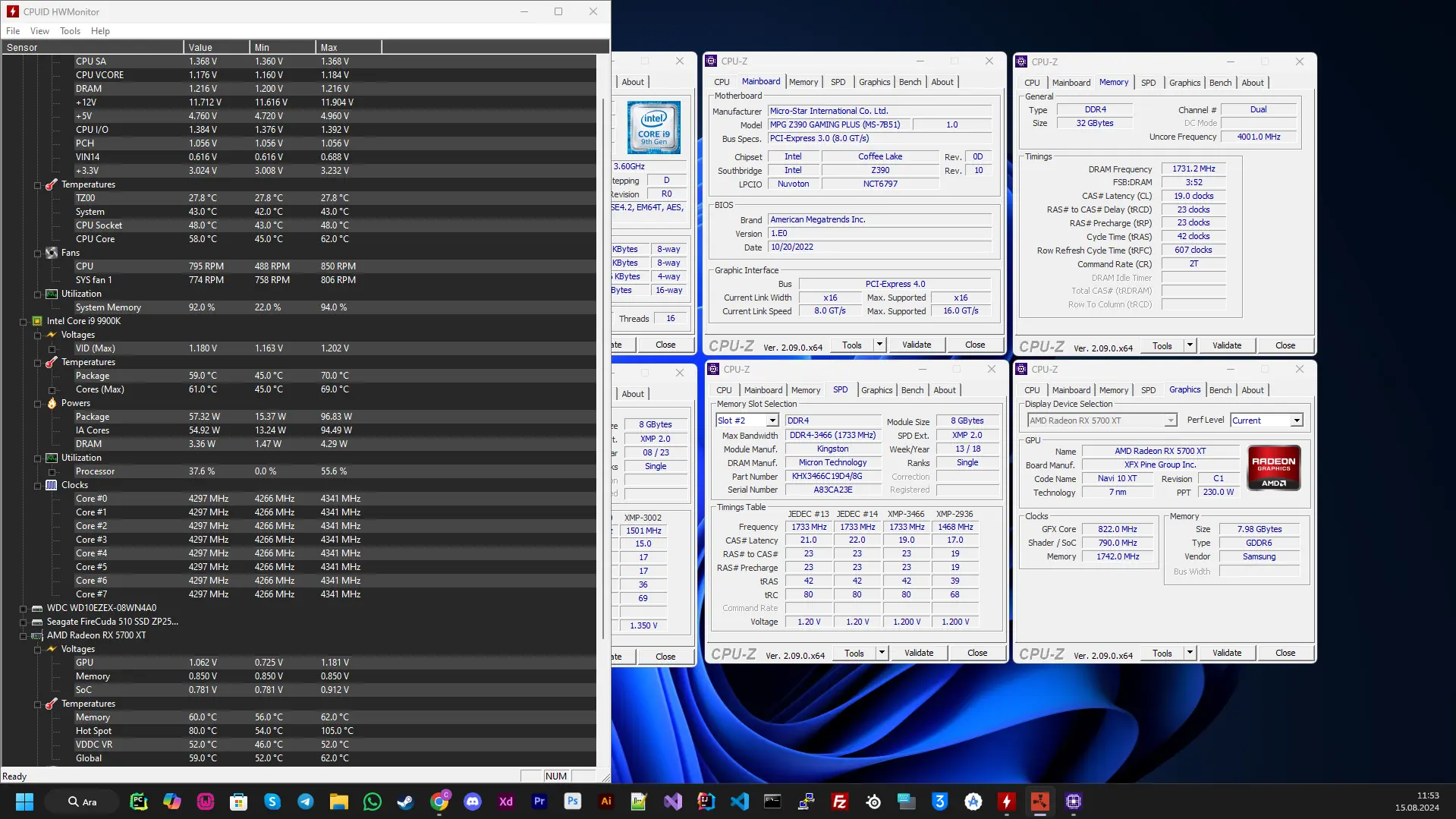Viewport: 1456px width, 819px height.
Task: Select the Hot Spot temperature row
Action: 298,731
